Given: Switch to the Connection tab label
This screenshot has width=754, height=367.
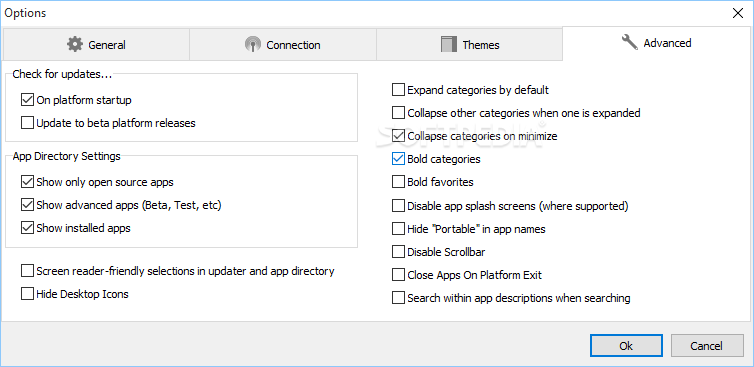Looking at the screenshot, I should click(293, 45).
